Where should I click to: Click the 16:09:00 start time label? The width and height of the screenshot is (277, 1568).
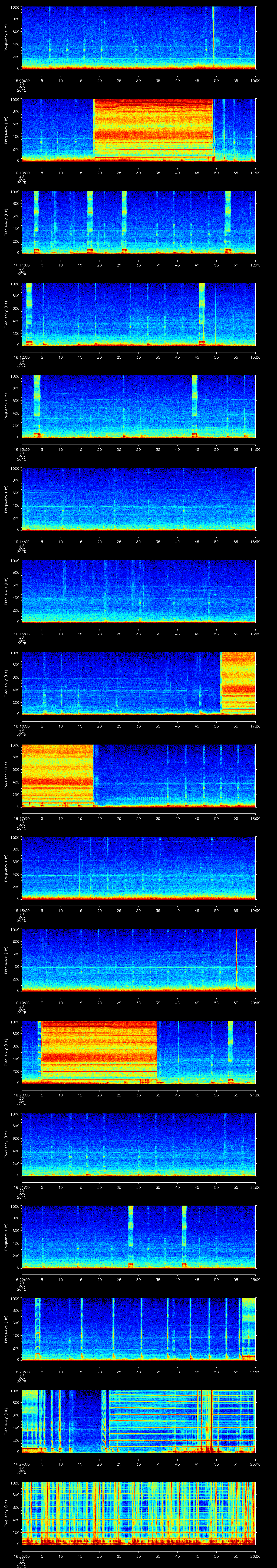[x=21, y=80]
